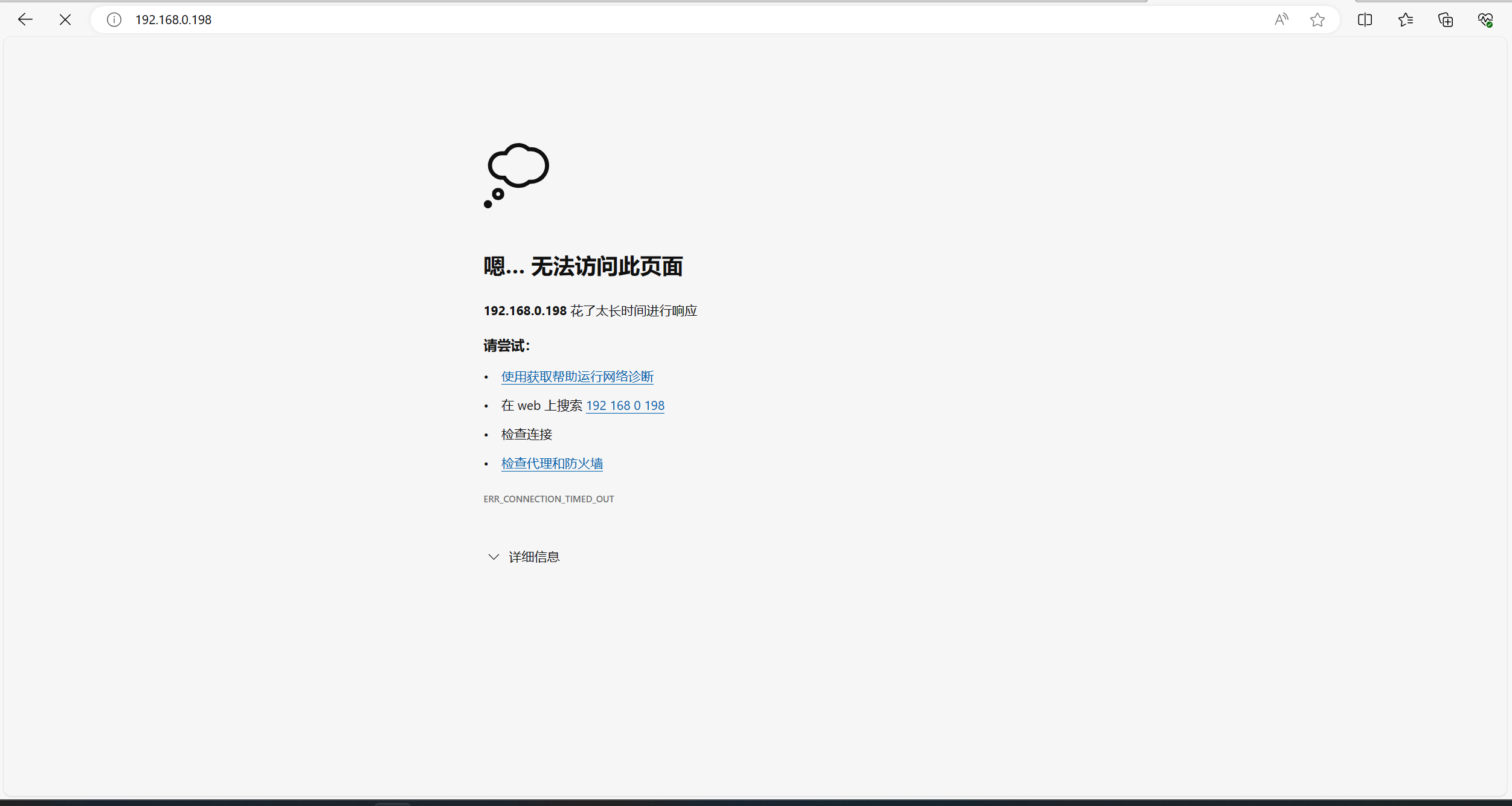Search the web for 192 168 0 198
This screenshot has width=1512, height=806.
click(625, 406)
